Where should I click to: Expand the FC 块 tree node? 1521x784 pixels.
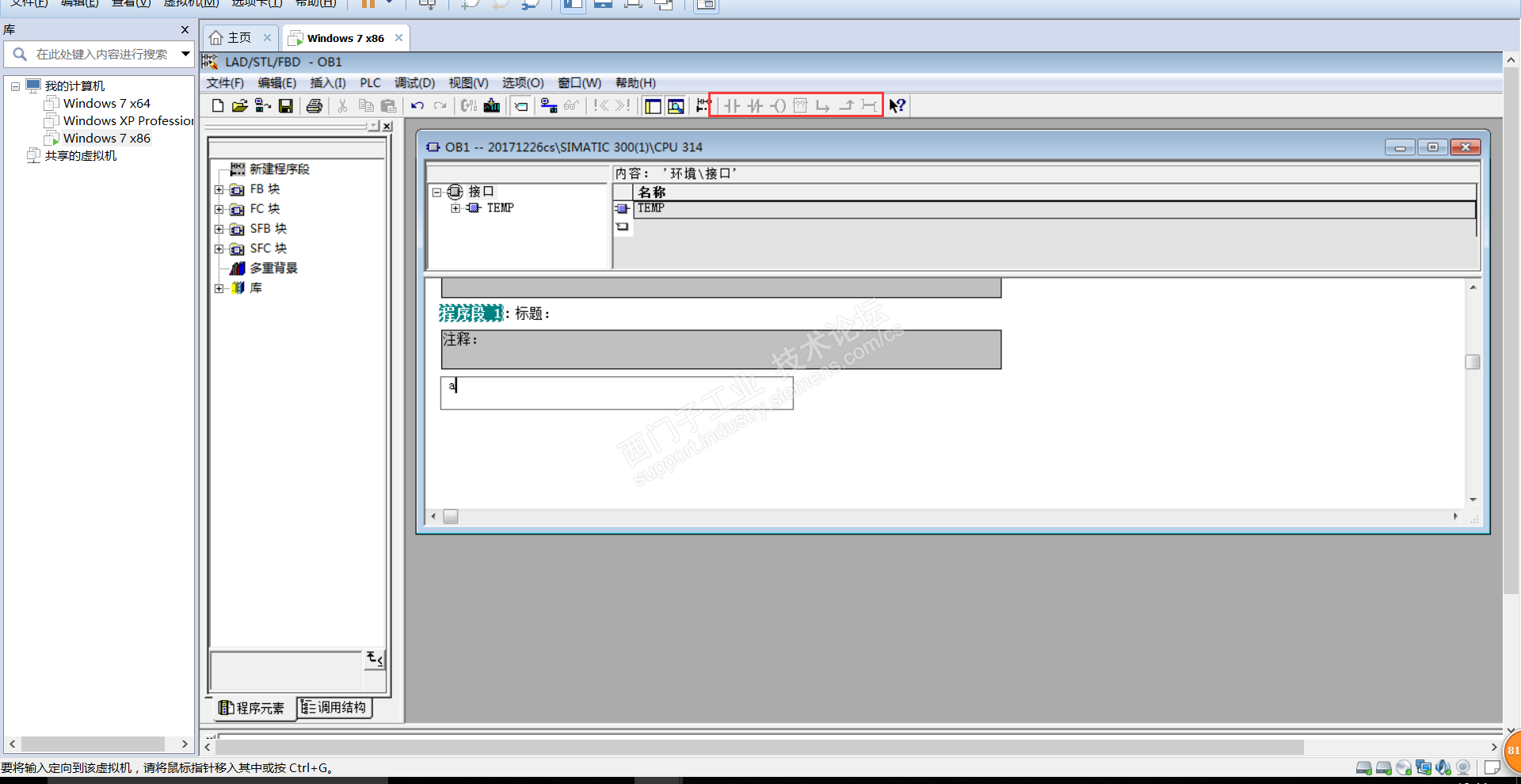click(x=219, y=209)
